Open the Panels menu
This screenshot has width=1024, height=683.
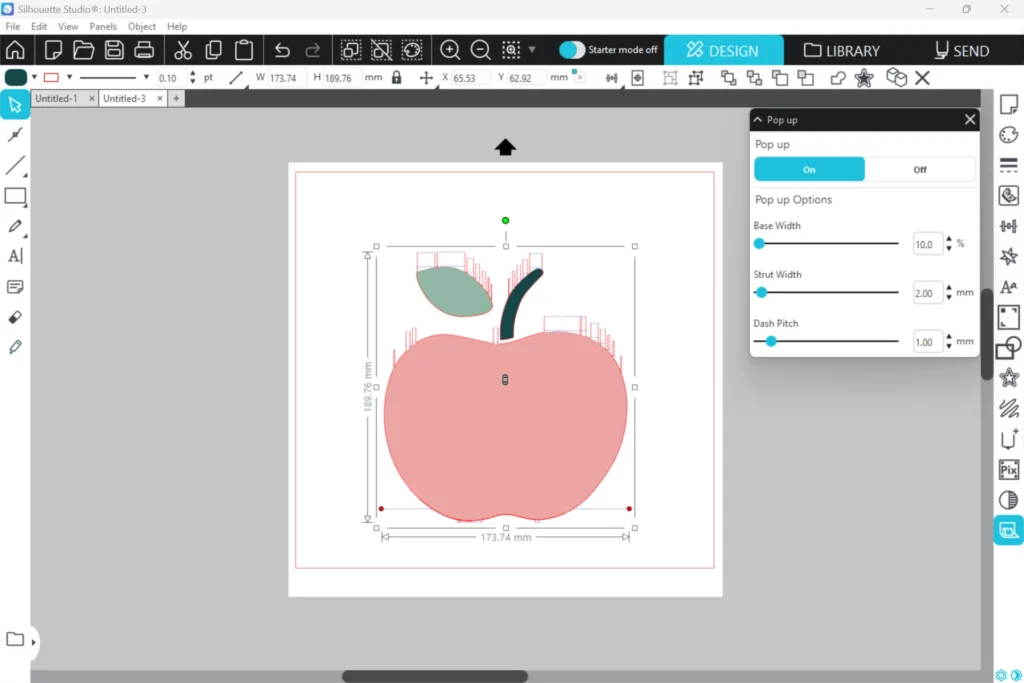point(103,26)
